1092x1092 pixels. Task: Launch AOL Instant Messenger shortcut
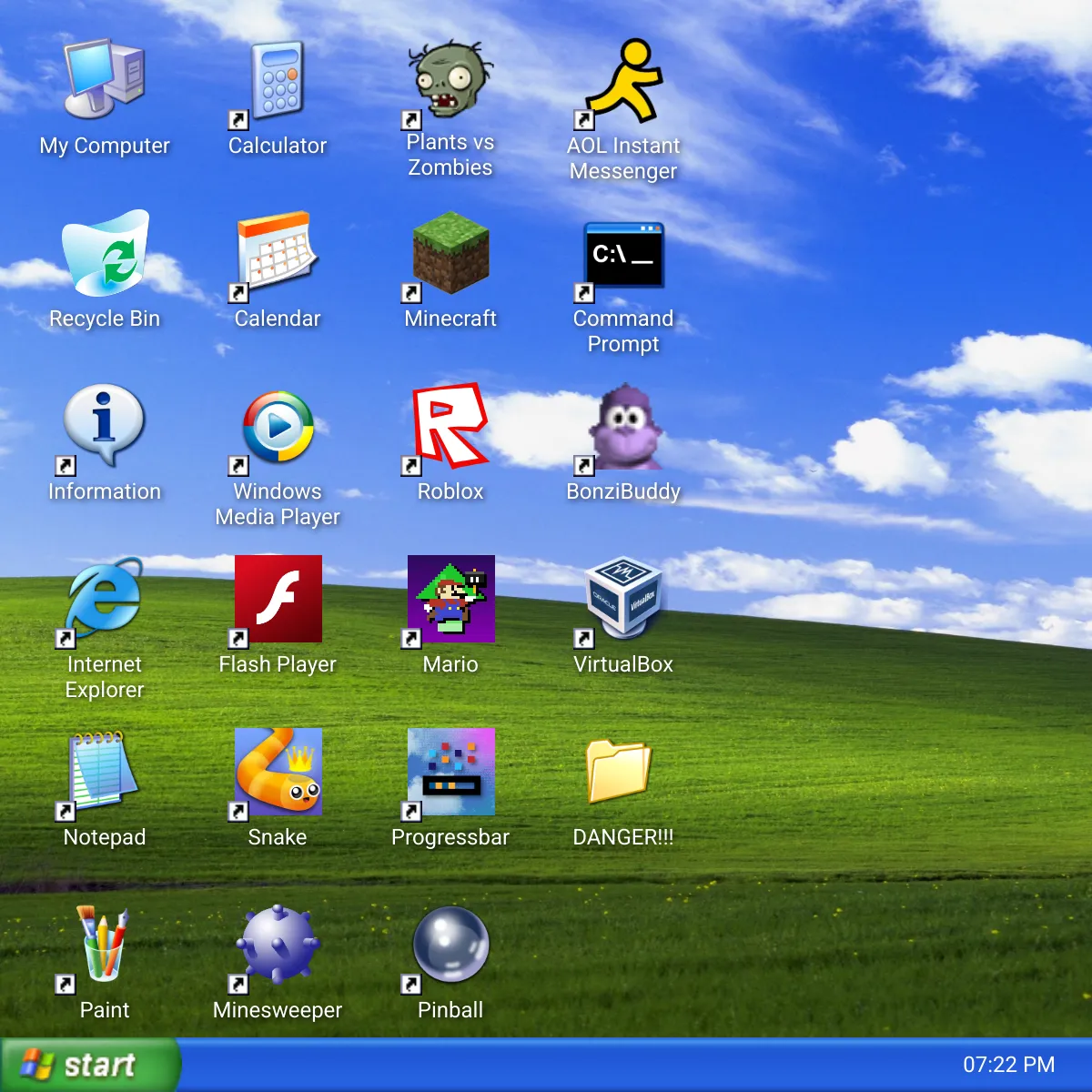pos(623,80)
